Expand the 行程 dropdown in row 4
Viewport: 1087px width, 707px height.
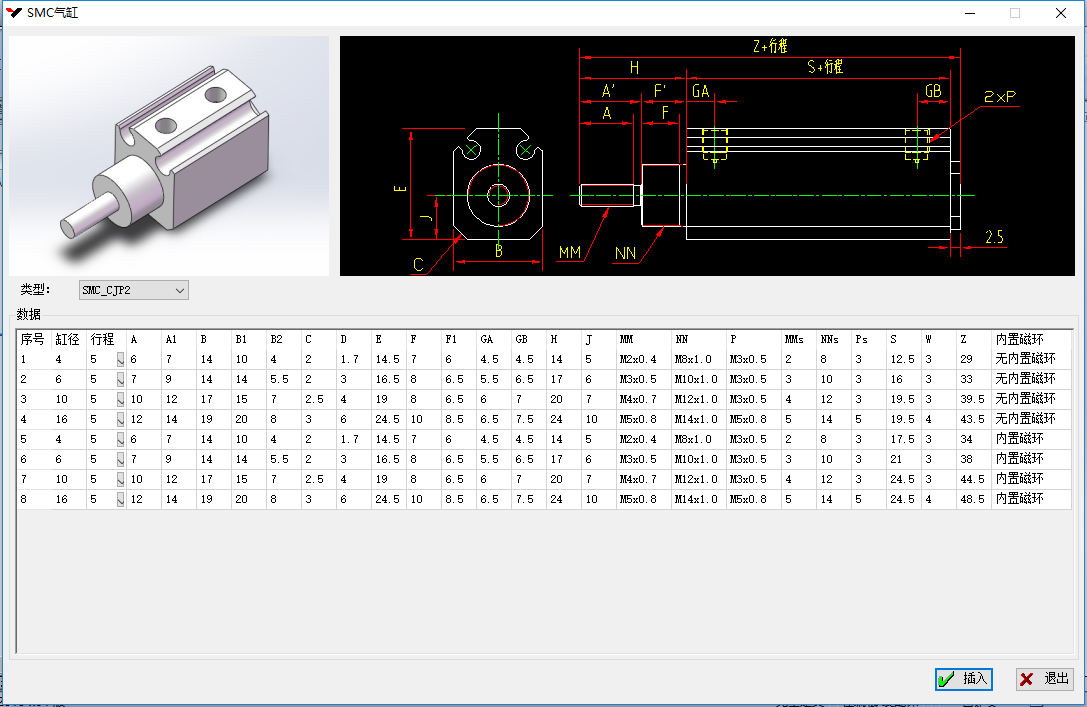(121, 419)
